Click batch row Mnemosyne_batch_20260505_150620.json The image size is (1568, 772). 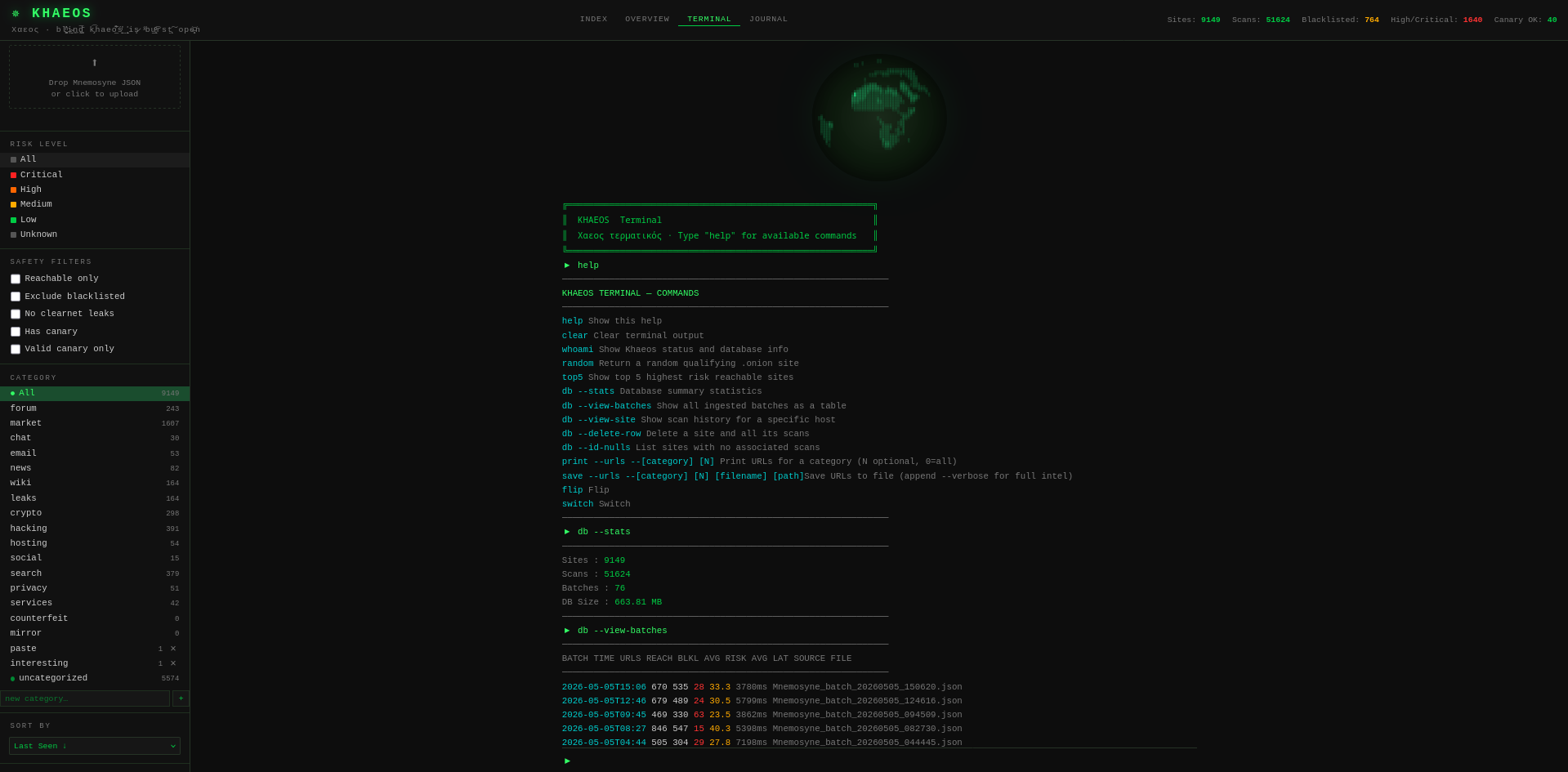click(x=762, y=687)
